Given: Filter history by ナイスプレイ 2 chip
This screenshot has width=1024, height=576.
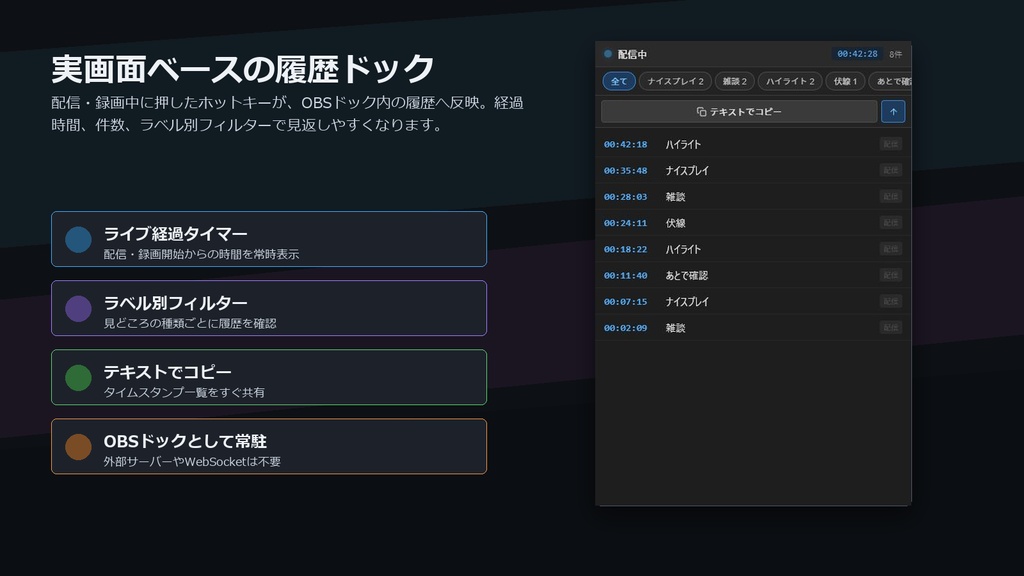Looking at the screenshot, I should click(675, 82).
